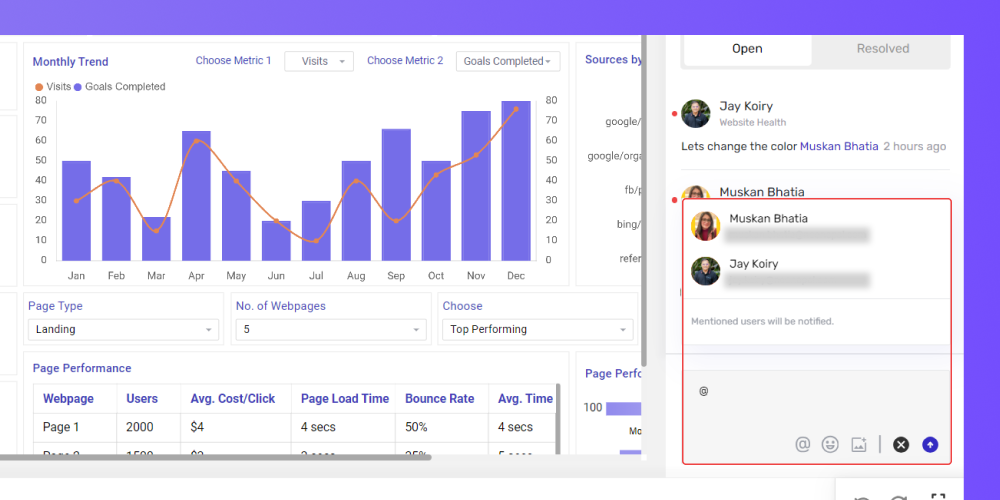This screenshot has width=1000, height=500.
Task: Expand the Top Performing dropdown
Action: tap(538, 330)
